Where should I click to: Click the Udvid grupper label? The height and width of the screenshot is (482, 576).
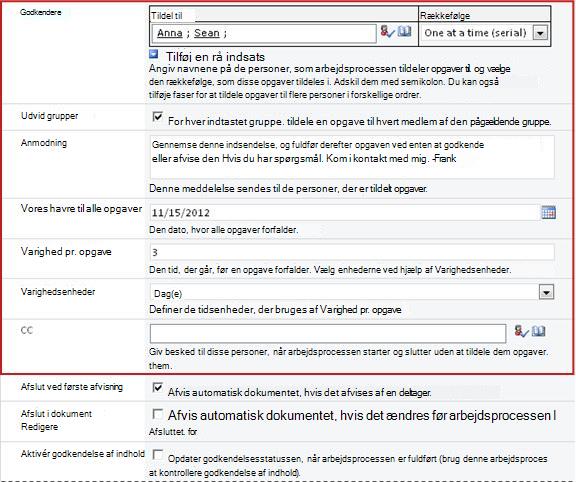[x=50, y=116]
